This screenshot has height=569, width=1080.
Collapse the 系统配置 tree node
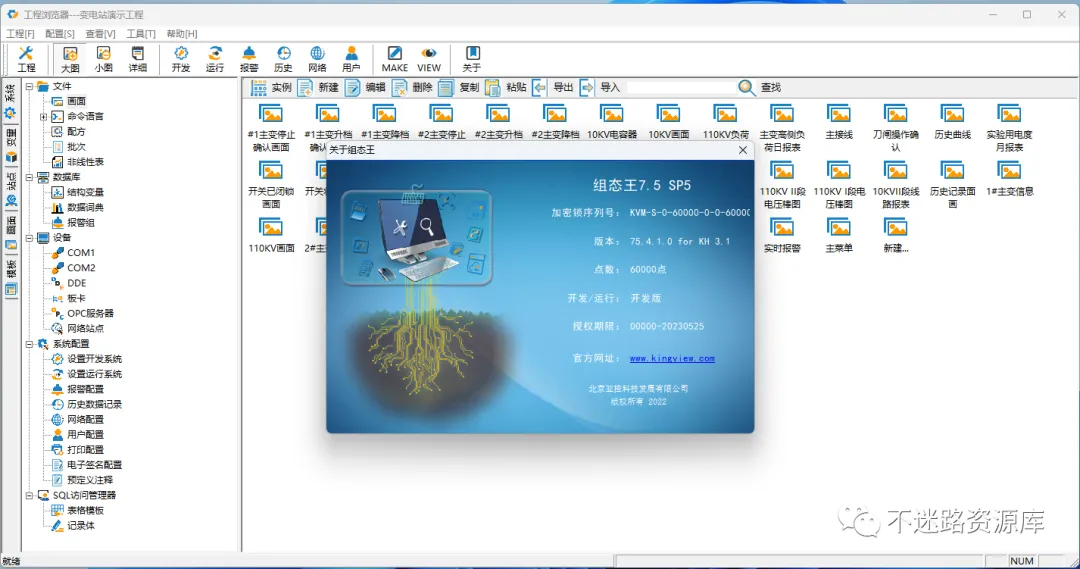tap(30, 344)
